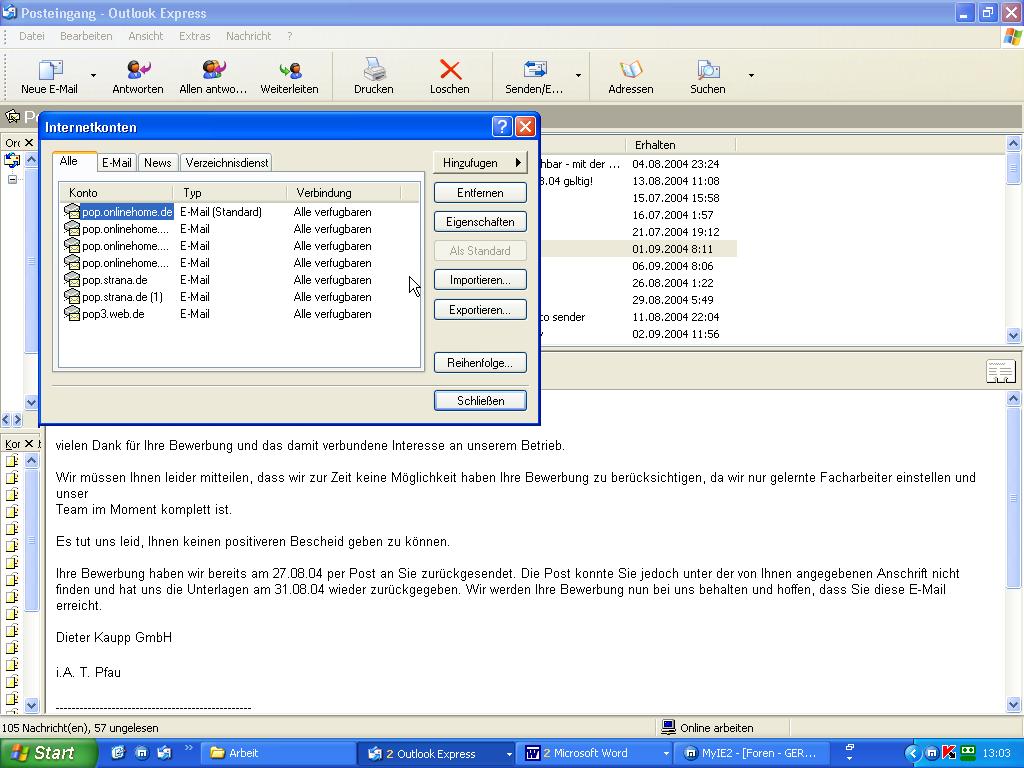Click the Allen antworten reply-all icon
This screenshot has height=768, width=1024.
(x=214, y=70)
